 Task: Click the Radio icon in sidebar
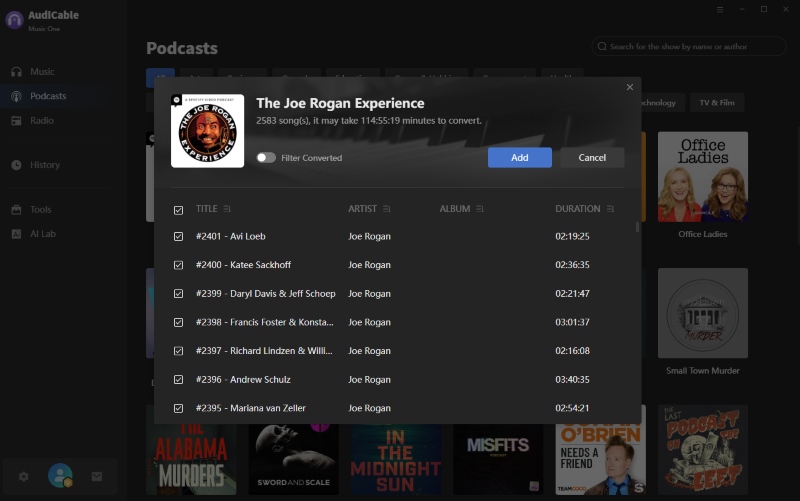tap(16, 120)
